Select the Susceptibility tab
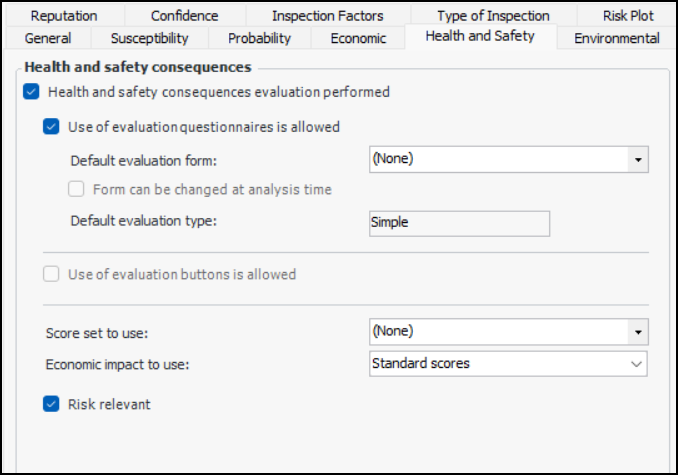678x475 pixels. point(149,38)
